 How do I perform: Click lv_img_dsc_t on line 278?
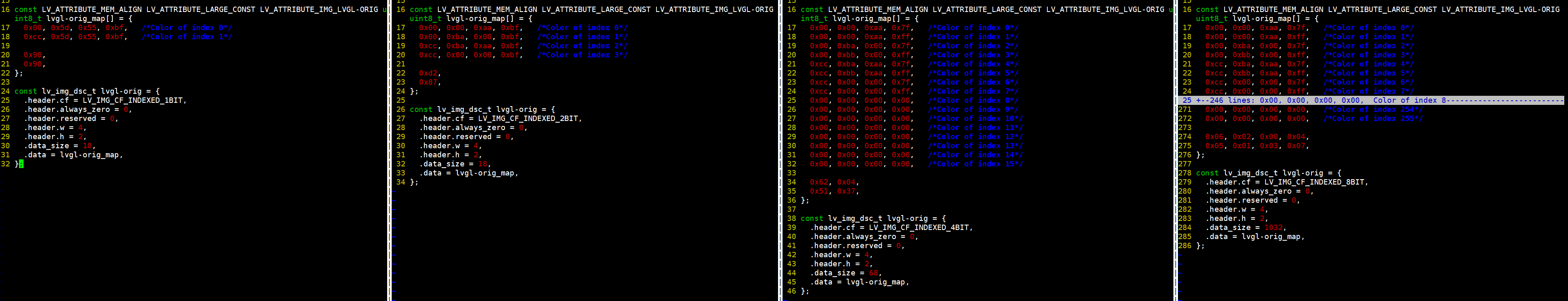coord(1250,173)
